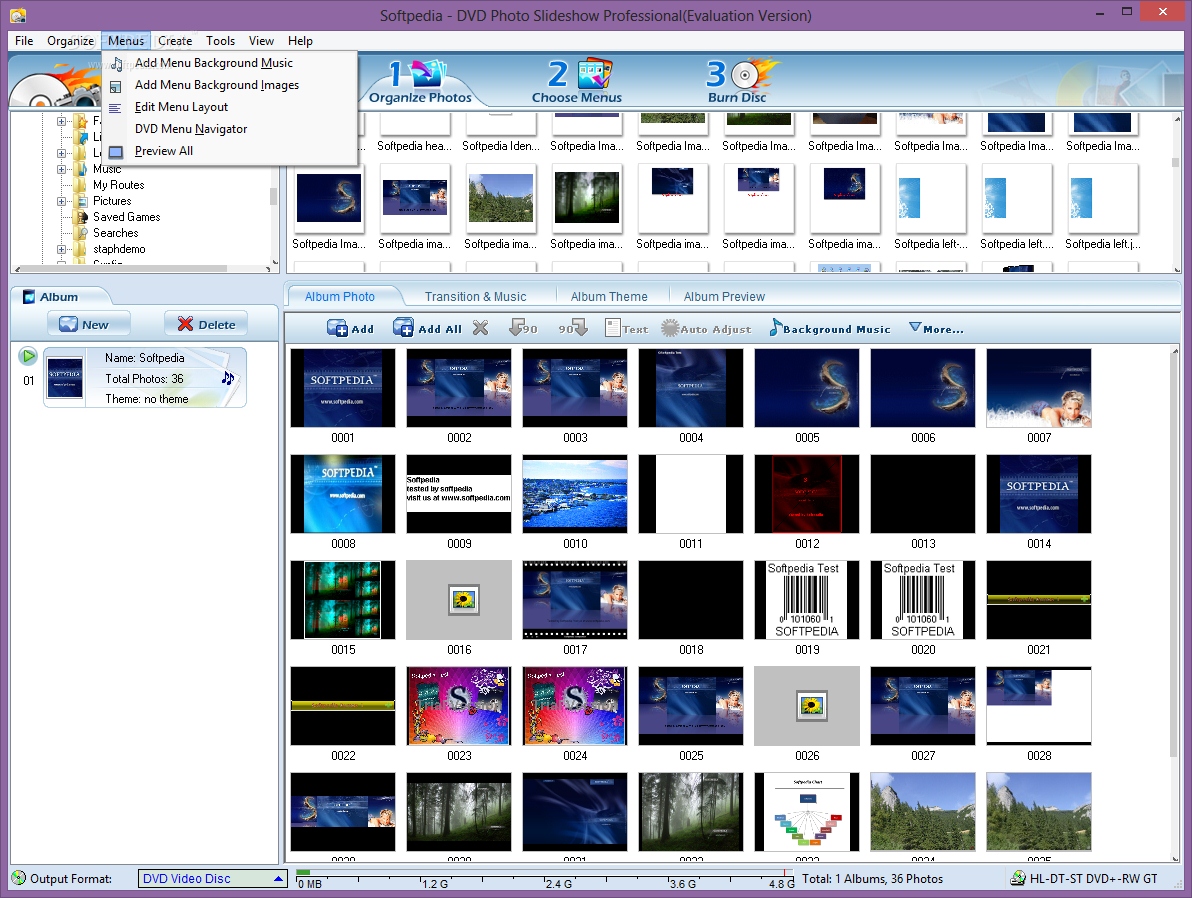The width and height of the screenshot is (1192, 898).
Task: Create a new album with New
Action: tap(88, 324)
